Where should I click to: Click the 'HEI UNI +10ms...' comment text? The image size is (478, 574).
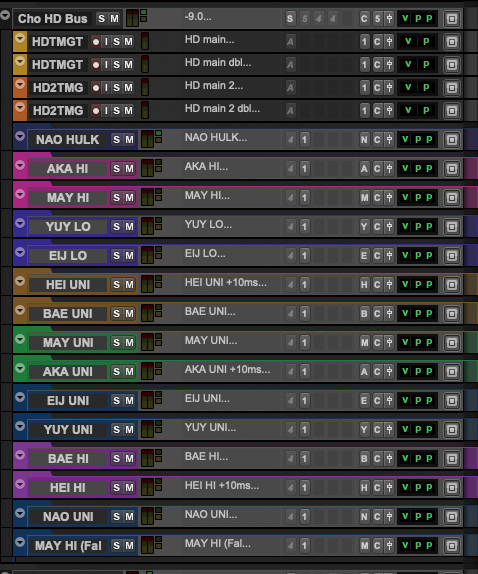226,283
